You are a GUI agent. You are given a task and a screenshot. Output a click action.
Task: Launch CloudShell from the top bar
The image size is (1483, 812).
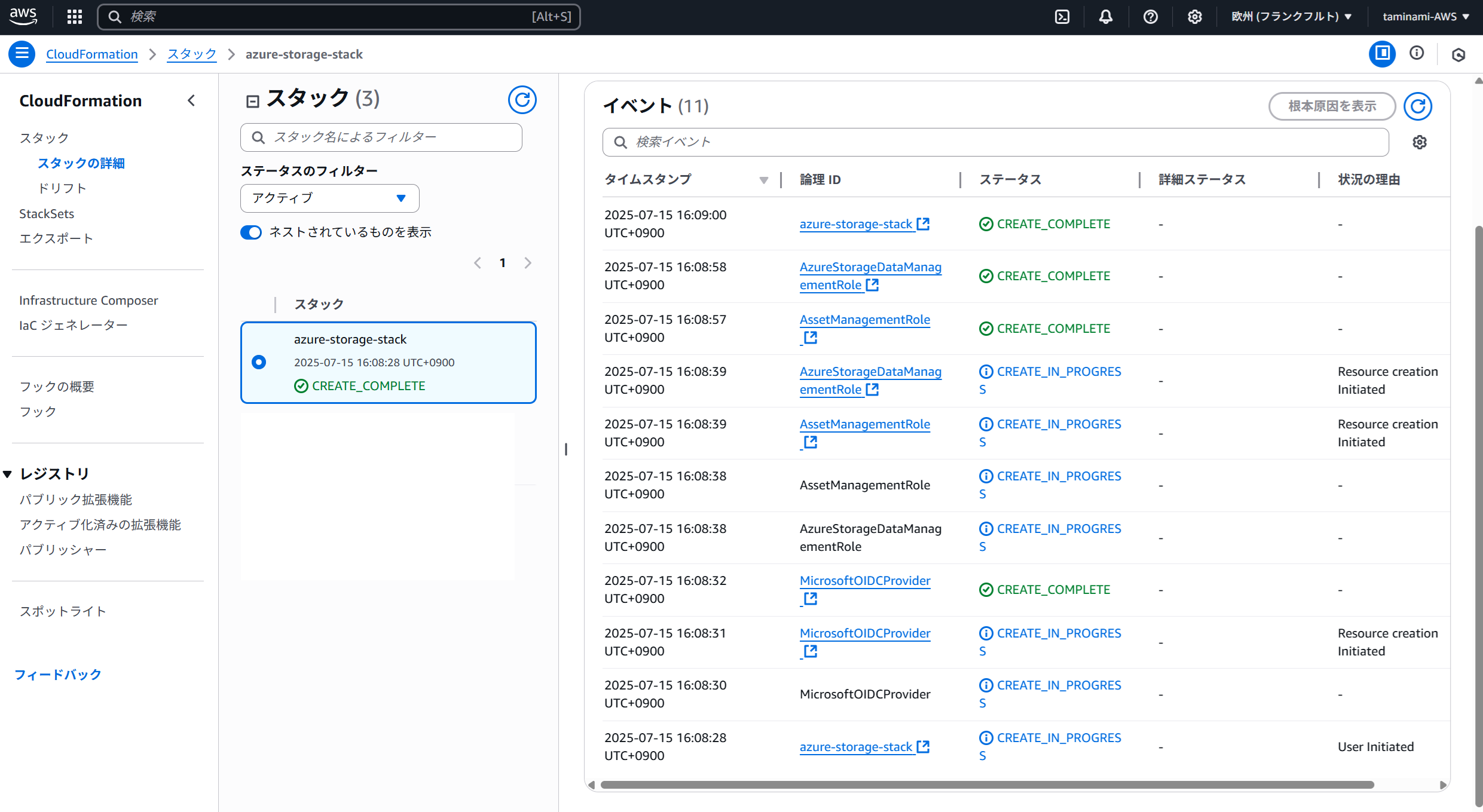click(1062, 17)
